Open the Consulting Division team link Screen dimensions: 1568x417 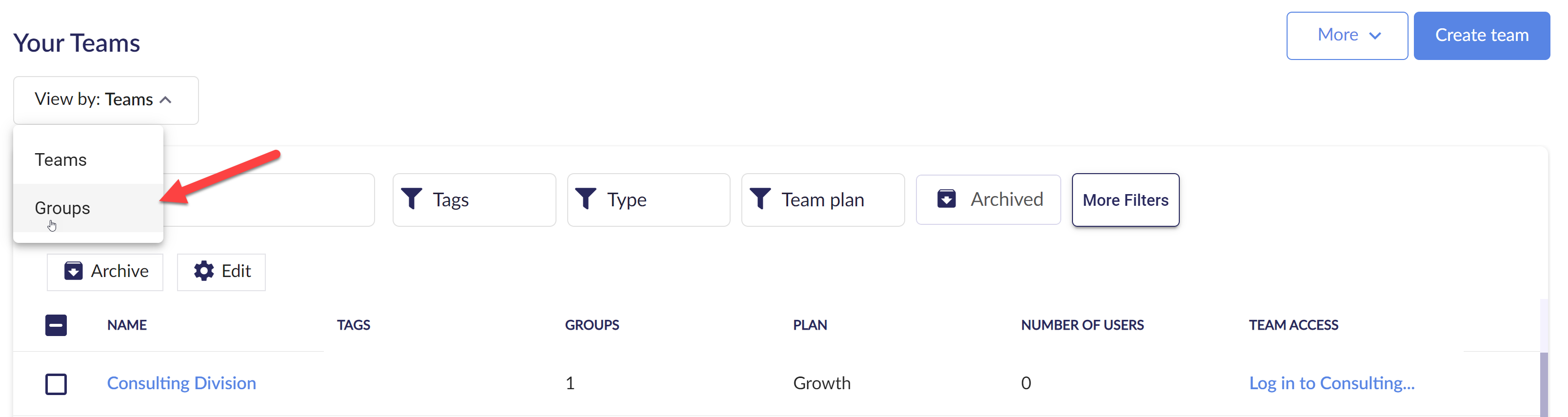coord(181,383)
